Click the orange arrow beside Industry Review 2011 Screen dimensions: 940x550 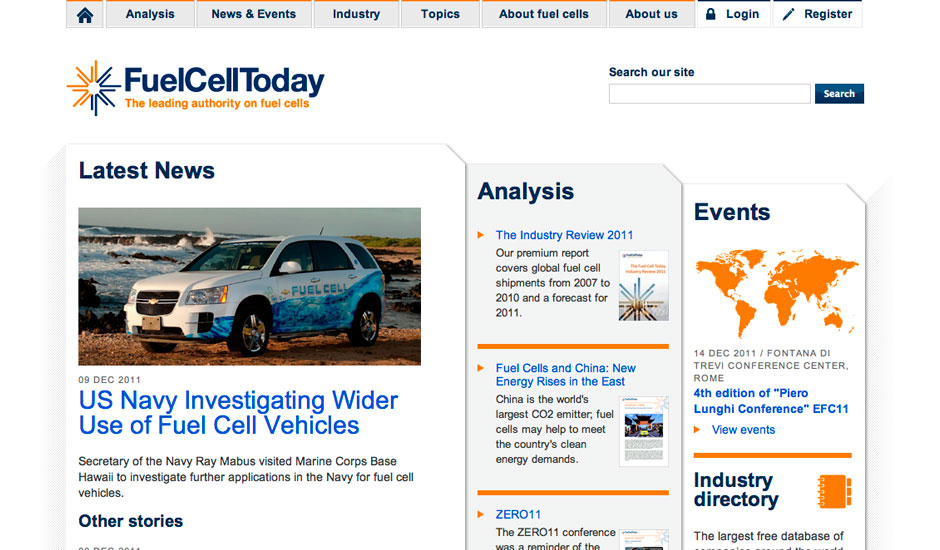[x=481, y=235]
